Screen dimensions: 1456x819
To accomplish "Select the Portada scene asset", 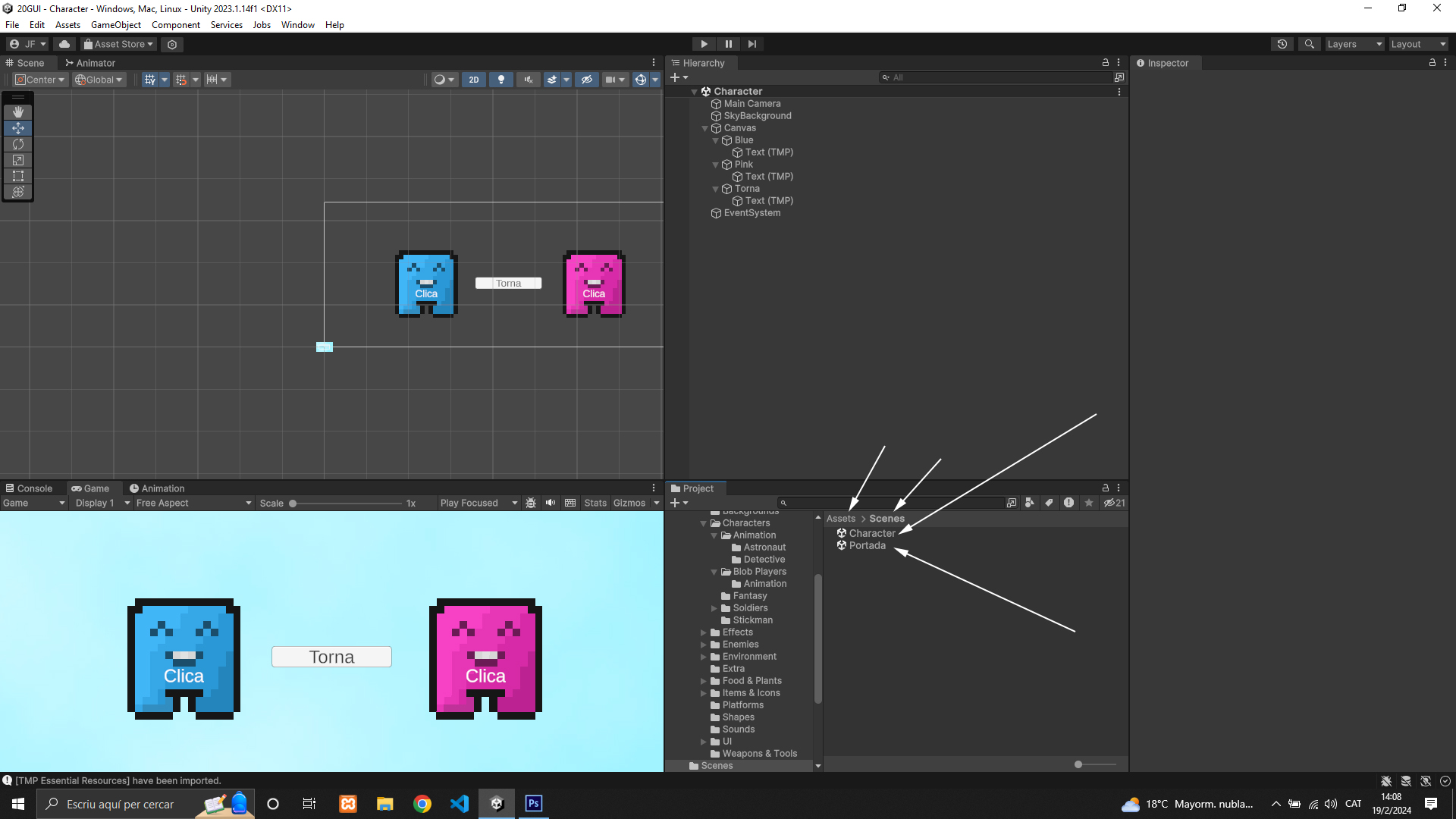I will pos(867,545).
